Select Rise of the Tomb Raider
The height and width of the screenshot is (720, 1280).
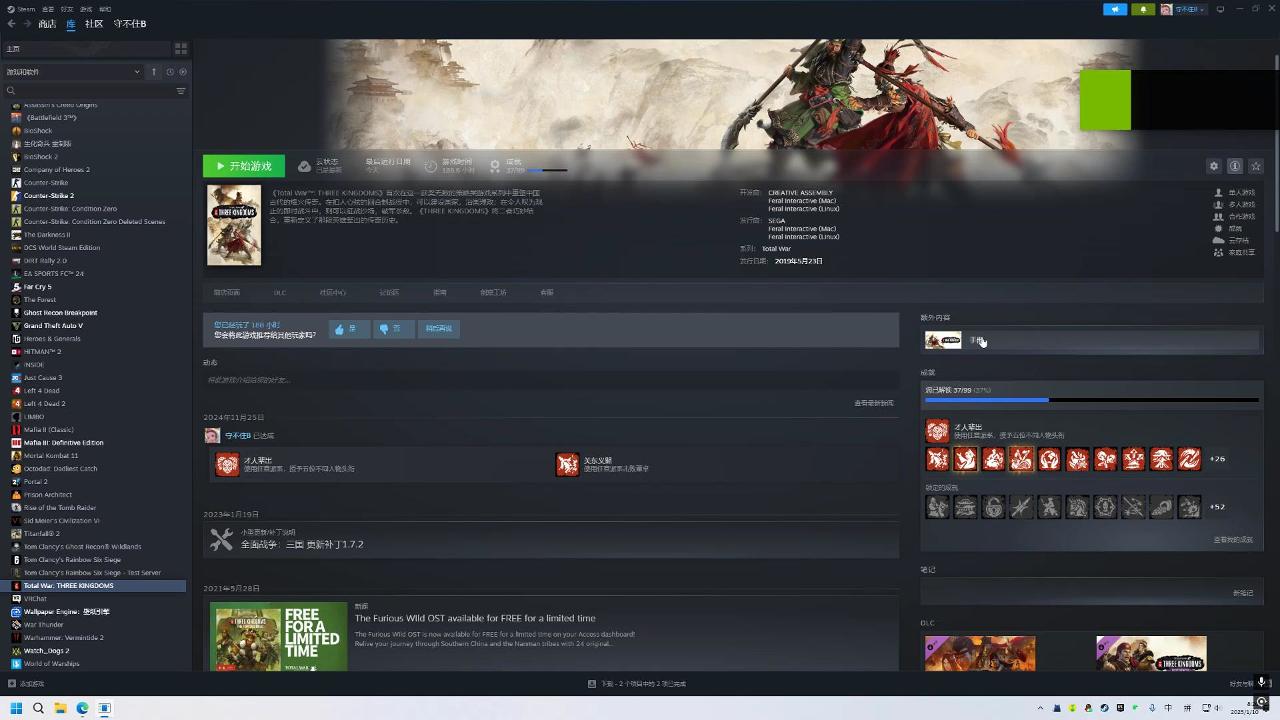[x=58, y=508]
